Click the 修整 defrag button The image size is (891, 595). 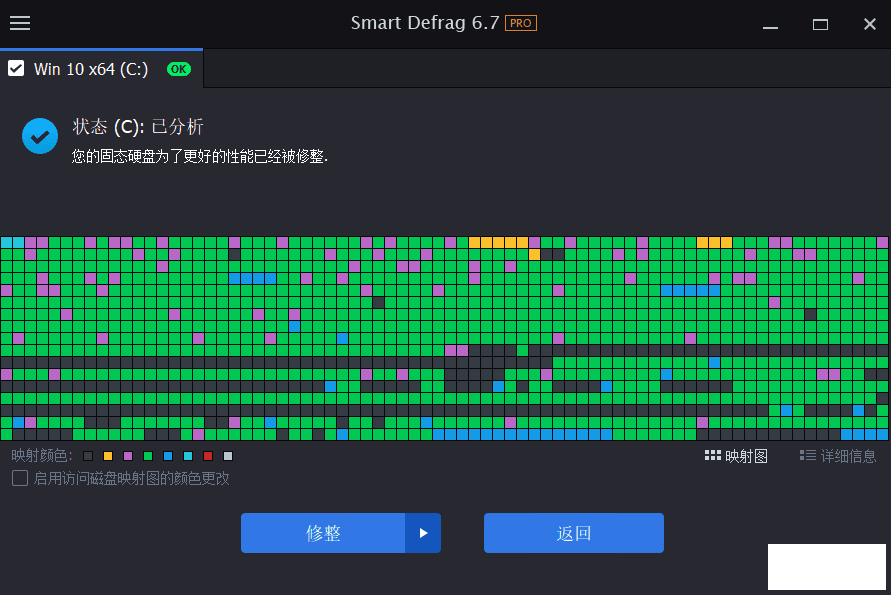click(323, 533)
